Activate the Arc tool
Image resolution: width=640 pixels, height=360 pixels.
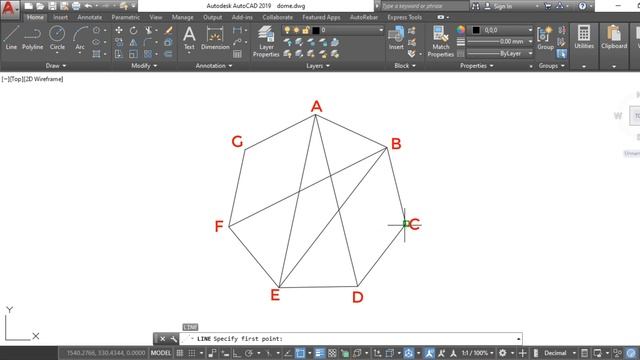click(x=80, y=38)
